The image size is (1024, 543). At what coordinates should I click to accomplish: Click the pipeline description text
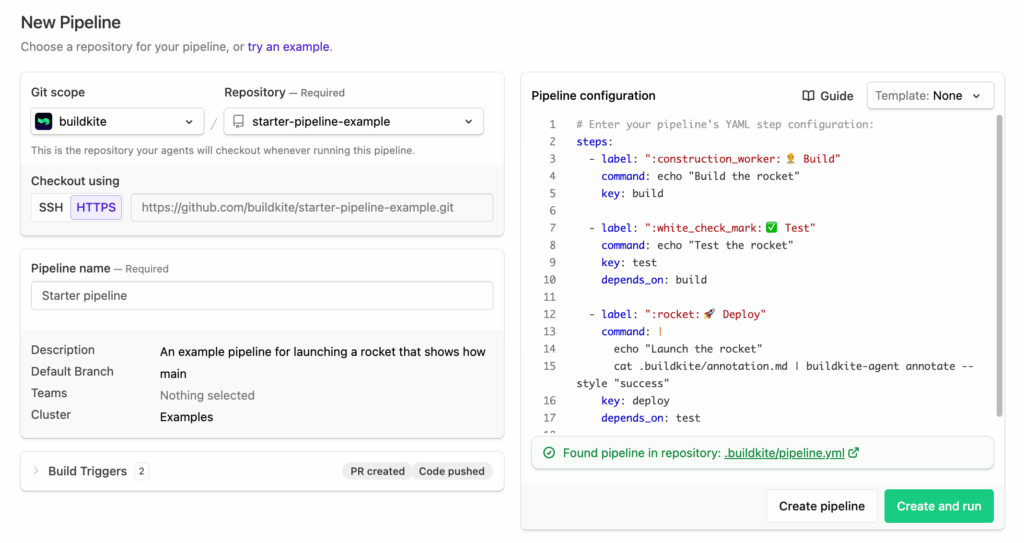(x=323, y=352)
